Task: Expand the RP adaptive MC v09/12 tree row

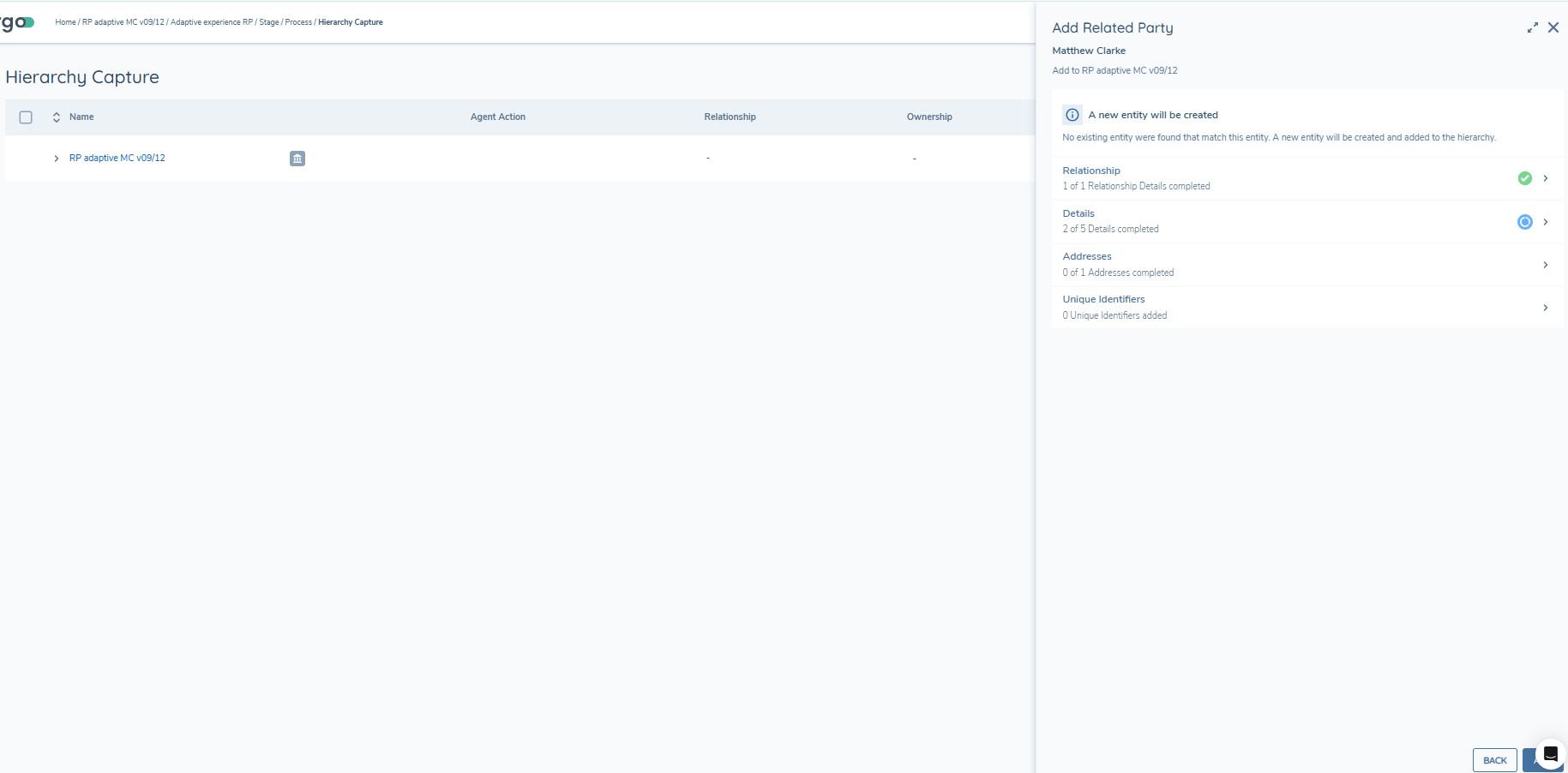Action: [56, 159]
